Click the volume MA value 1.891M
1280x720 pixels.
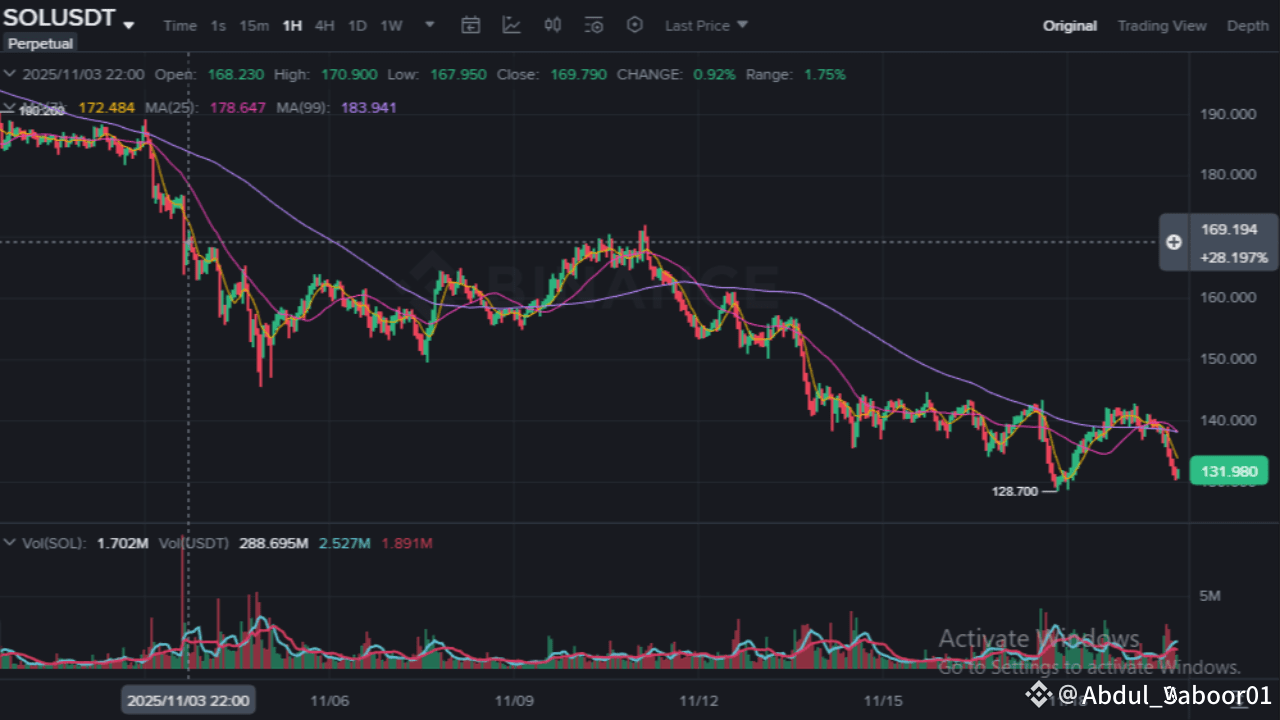pyautogui.click(x=407, y=543)
